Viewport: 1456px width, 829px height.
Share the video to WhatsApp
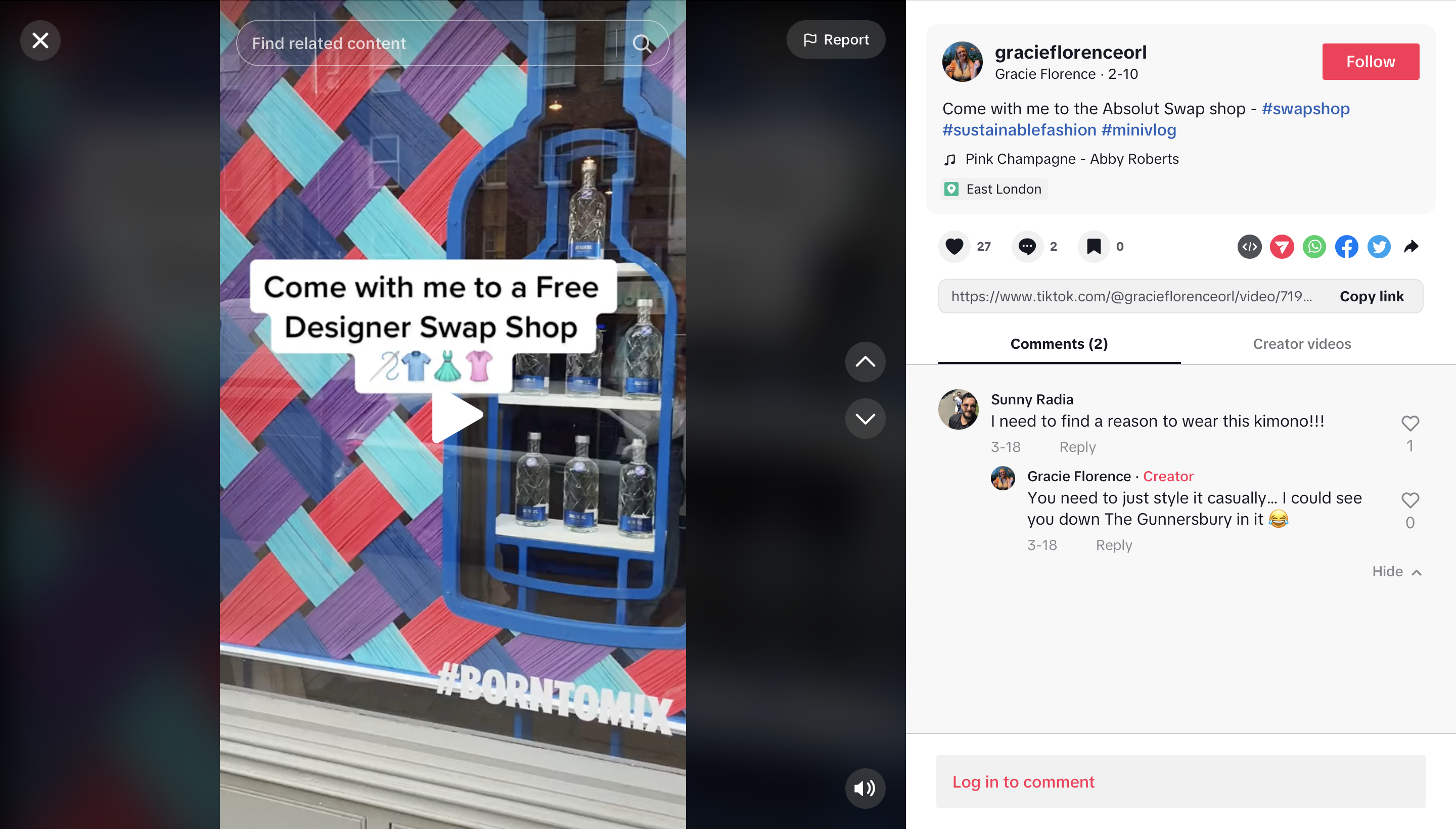click(x=1314, y=247)
